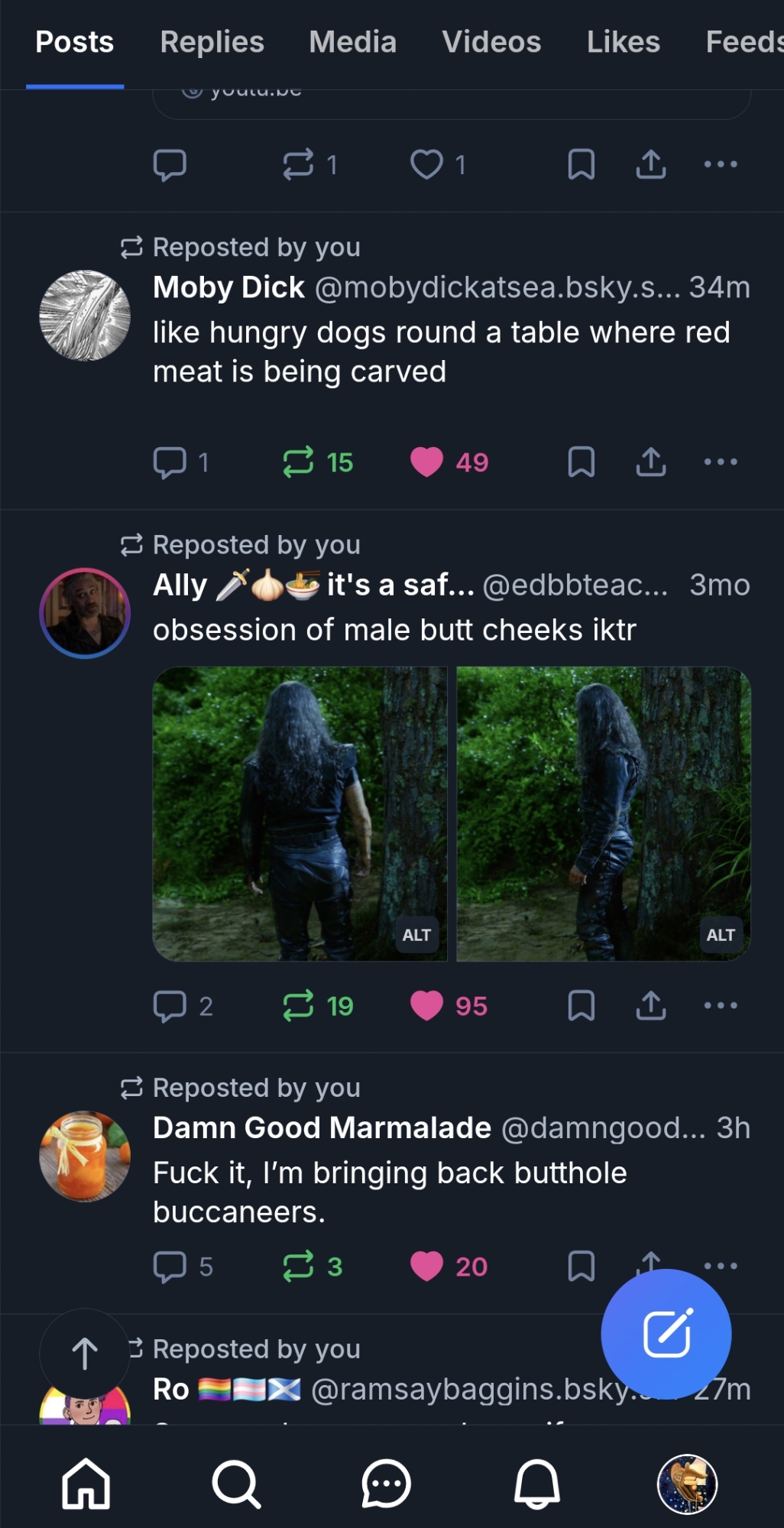This screenshot has width=784, height=1528.
Task: Open more options on the topmost post
Action: 721,164
